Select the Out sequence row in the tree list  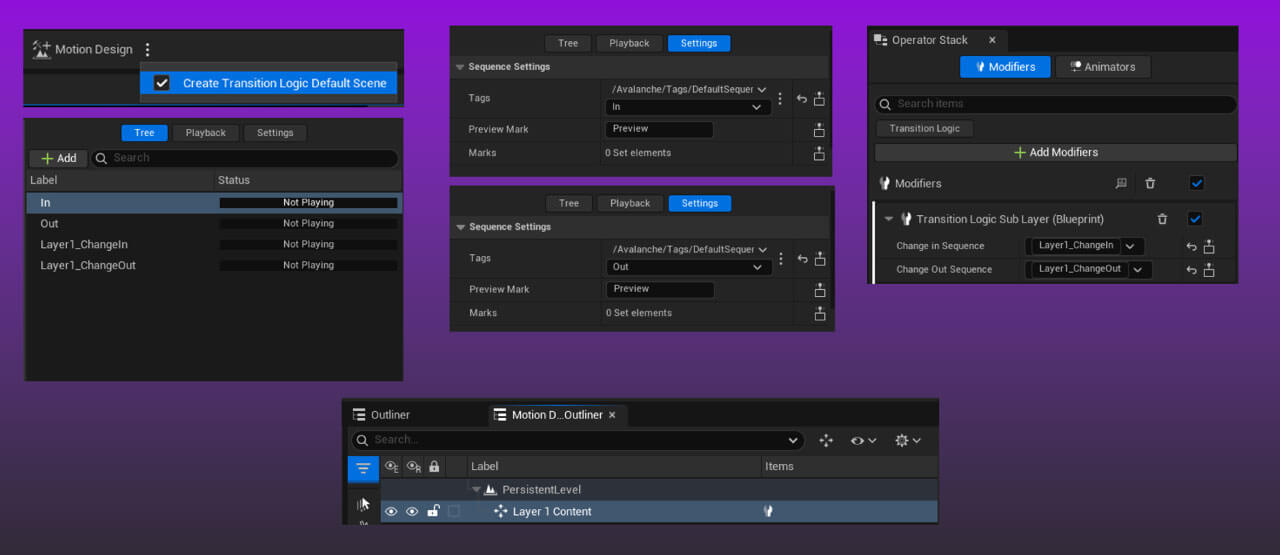point(214,223)
